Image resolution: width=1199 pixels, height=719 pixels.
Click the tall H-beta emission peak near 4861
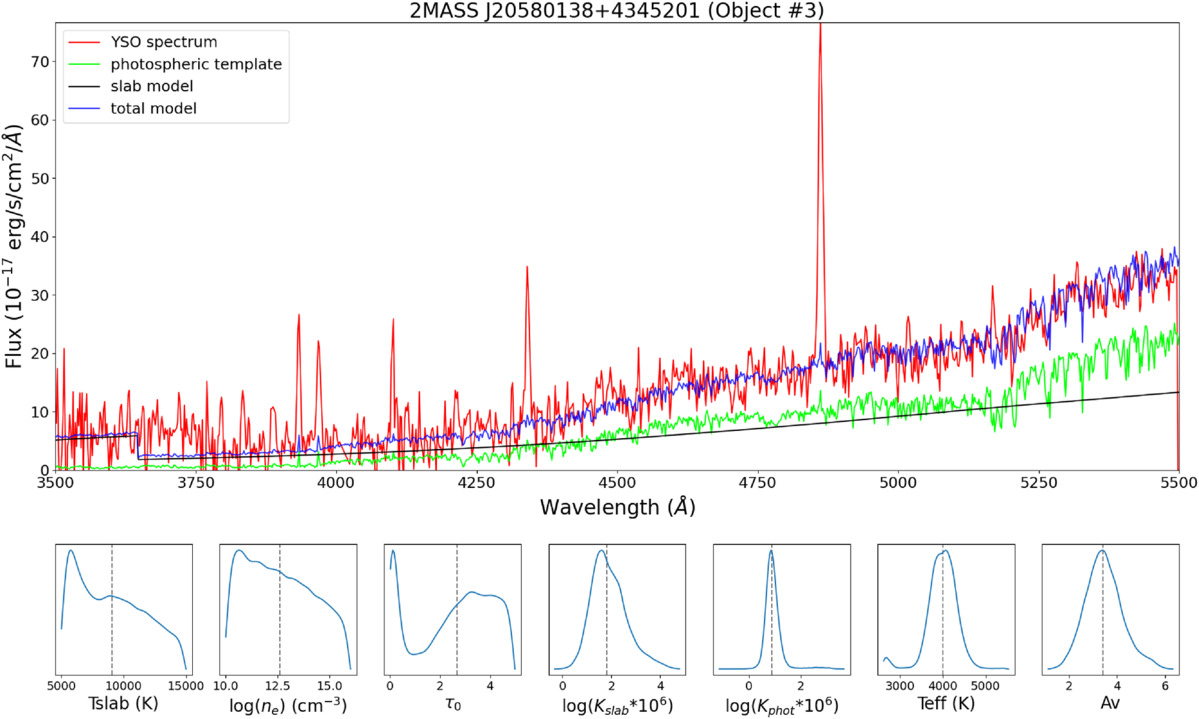pyautogui.click(x=820, y=191)
